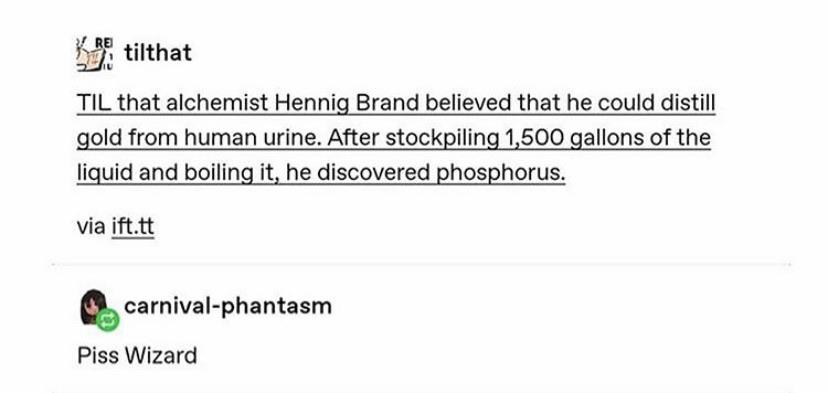Open the carnival-phantasm blog name
The width and height of the screenshot is (828, 393).
(228, 306)
